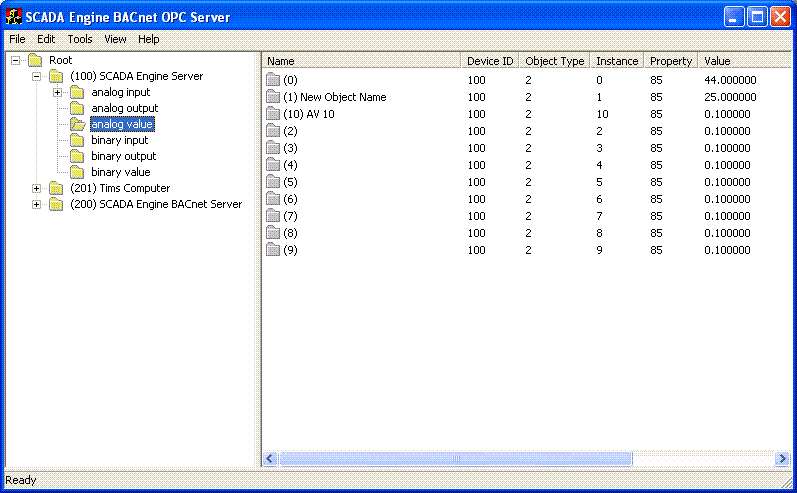Select the (9) row name text
Viewport: 797px width, 493px height.
[x=290, y=250]
